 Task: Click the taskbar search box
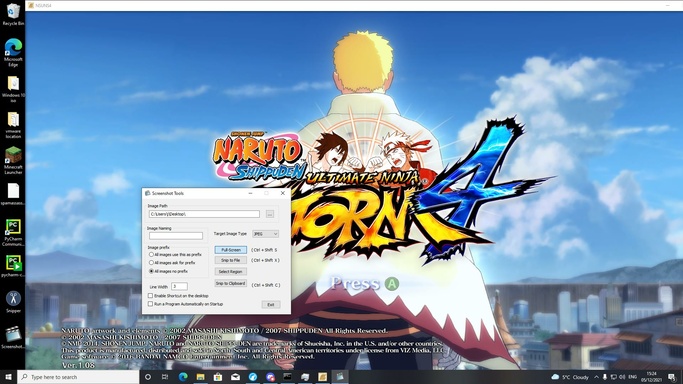(x=78, y=377)
